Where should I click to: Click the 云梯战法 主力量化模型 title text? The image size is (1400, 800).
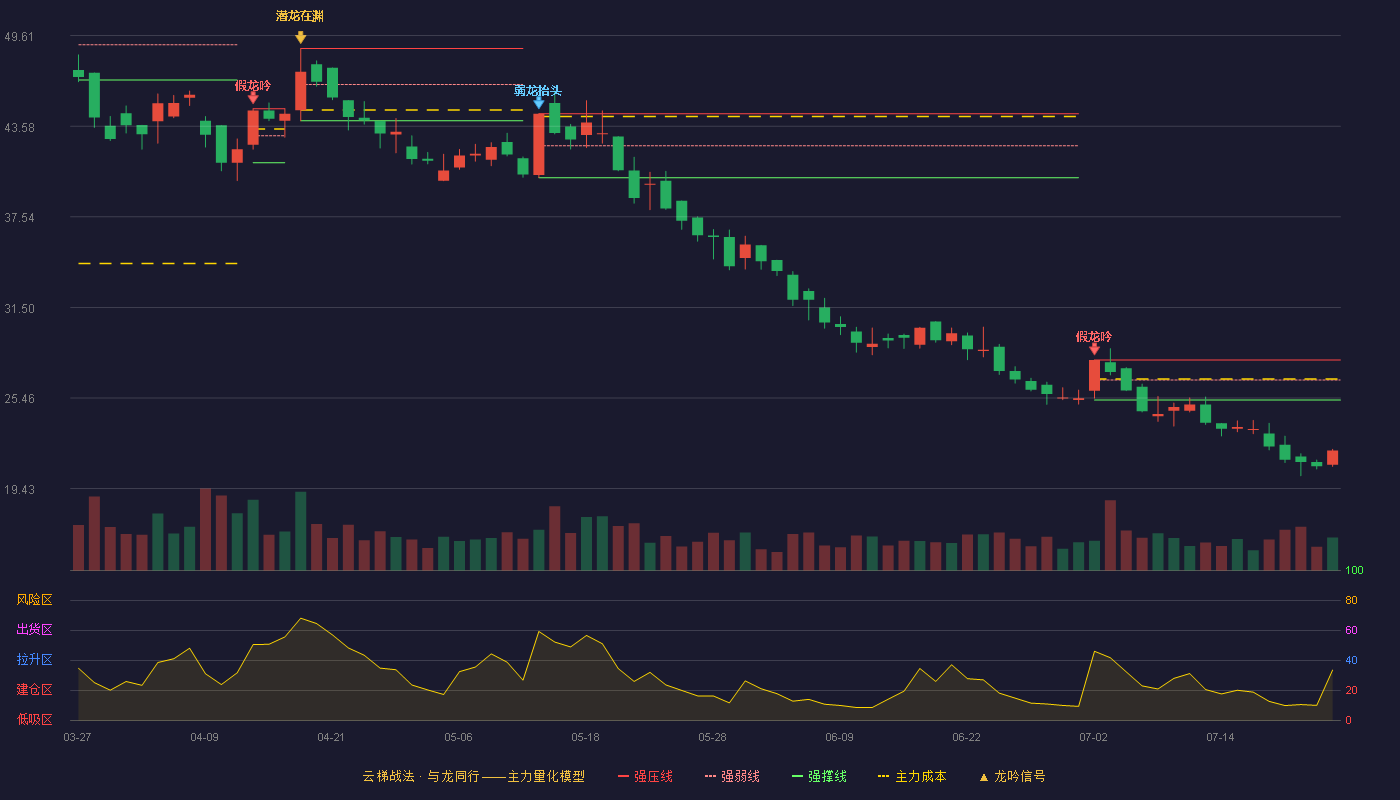click(x=474, y=776)
